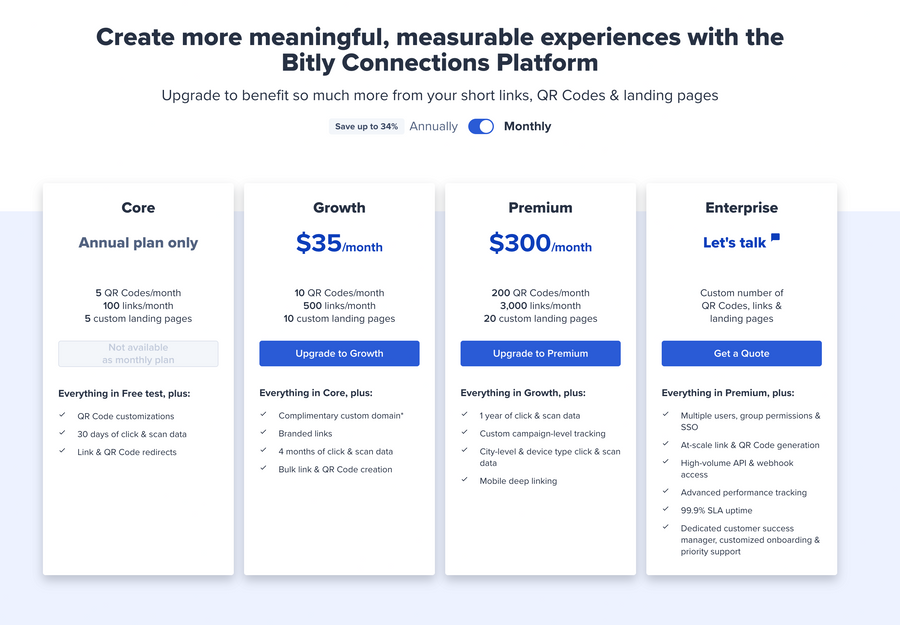Open the "Let's talk" contact link
Screen dimensions: 900x625
(x=735, y=240)
